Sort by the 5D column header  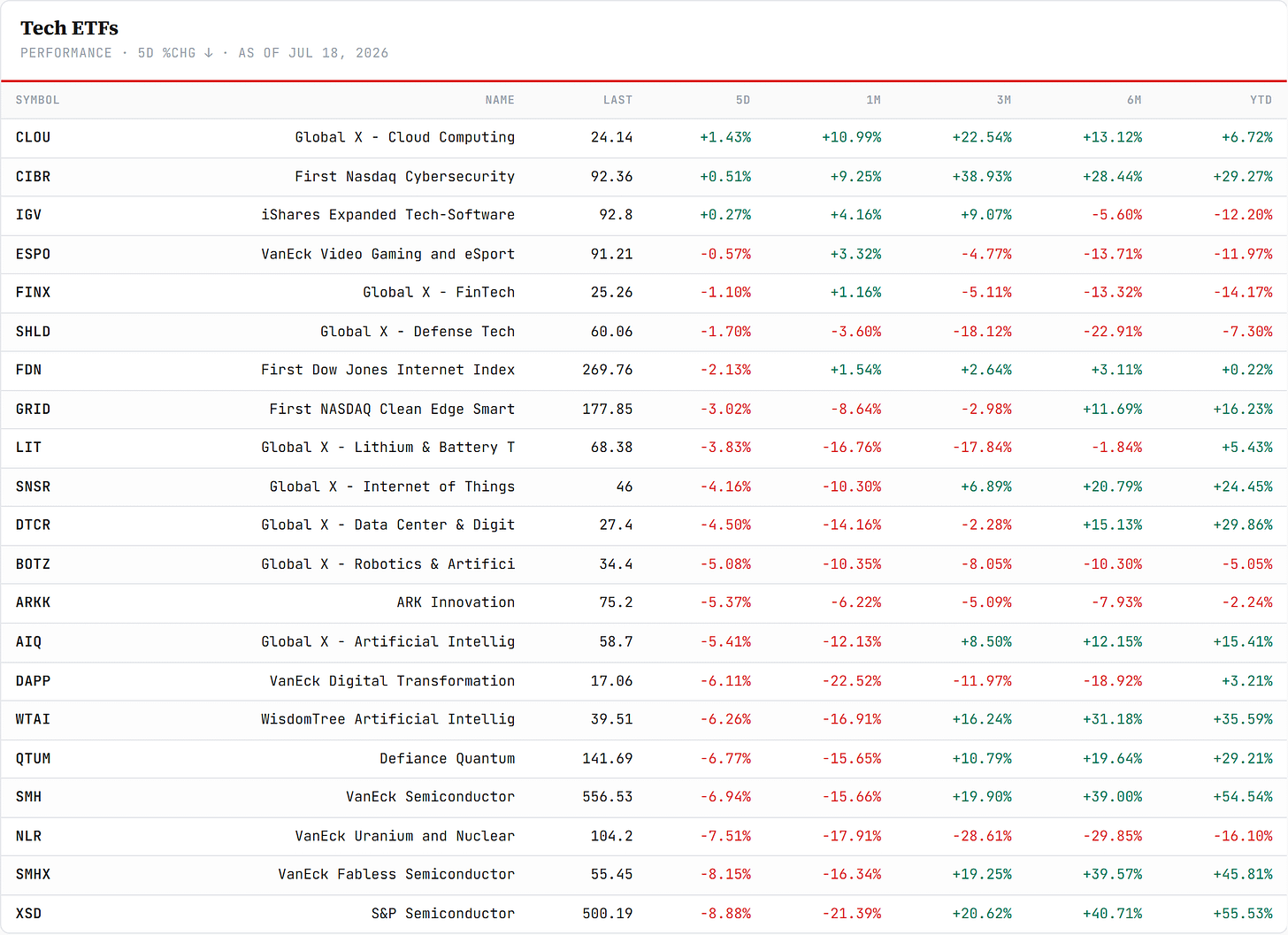[743, 100]
